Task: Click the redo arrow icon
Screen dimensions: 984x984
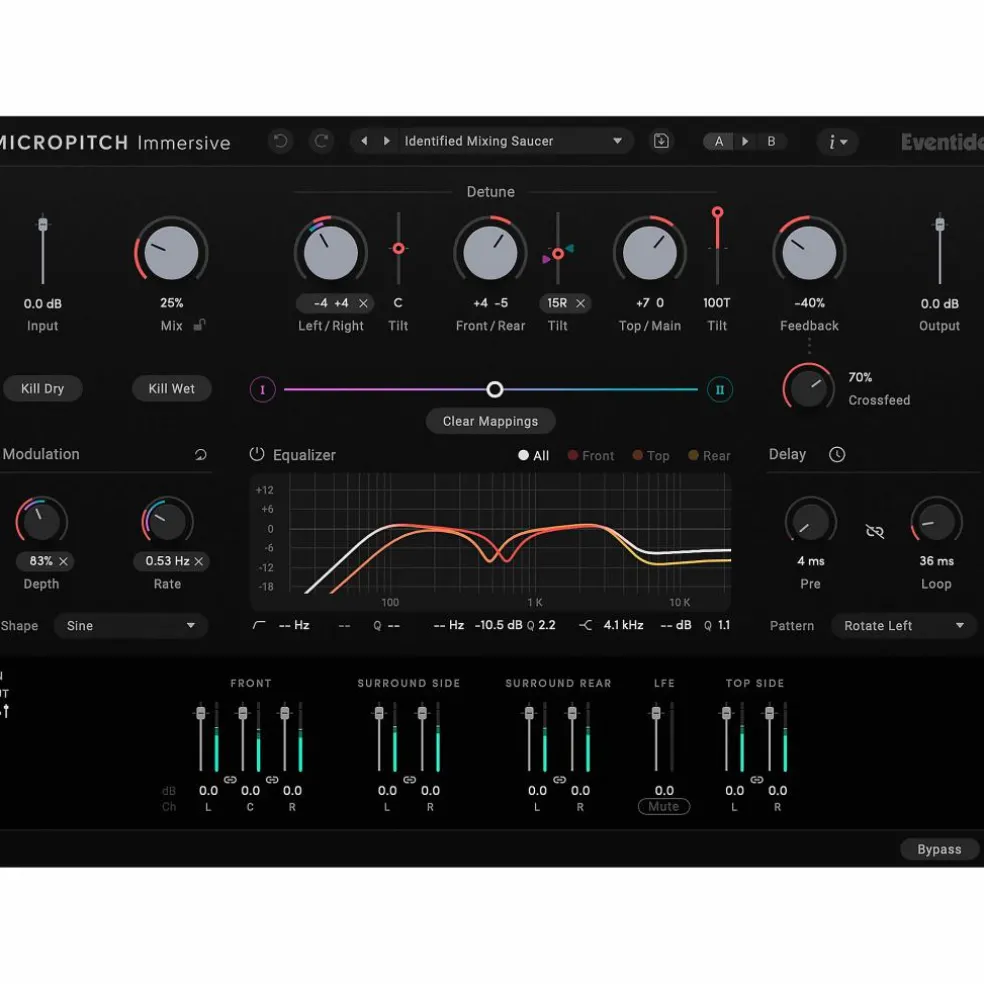Action: tap(321, 141)
